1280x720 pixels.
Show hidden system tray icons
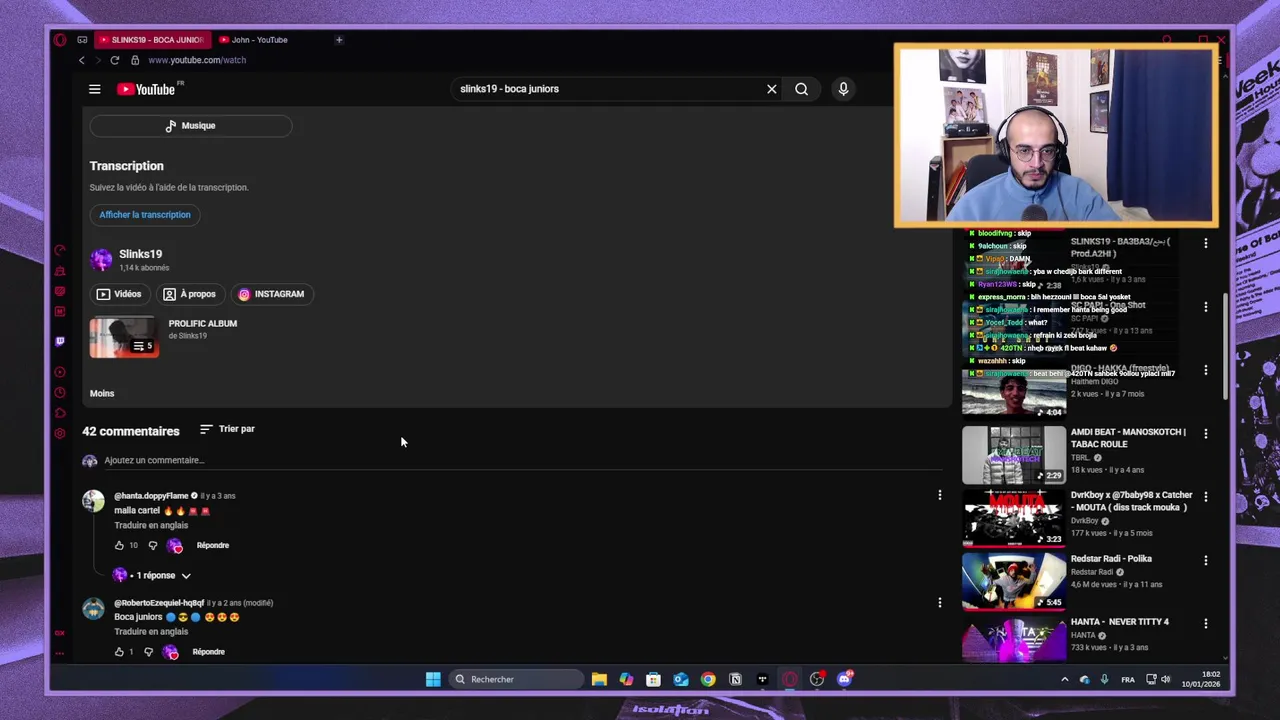1064,680
